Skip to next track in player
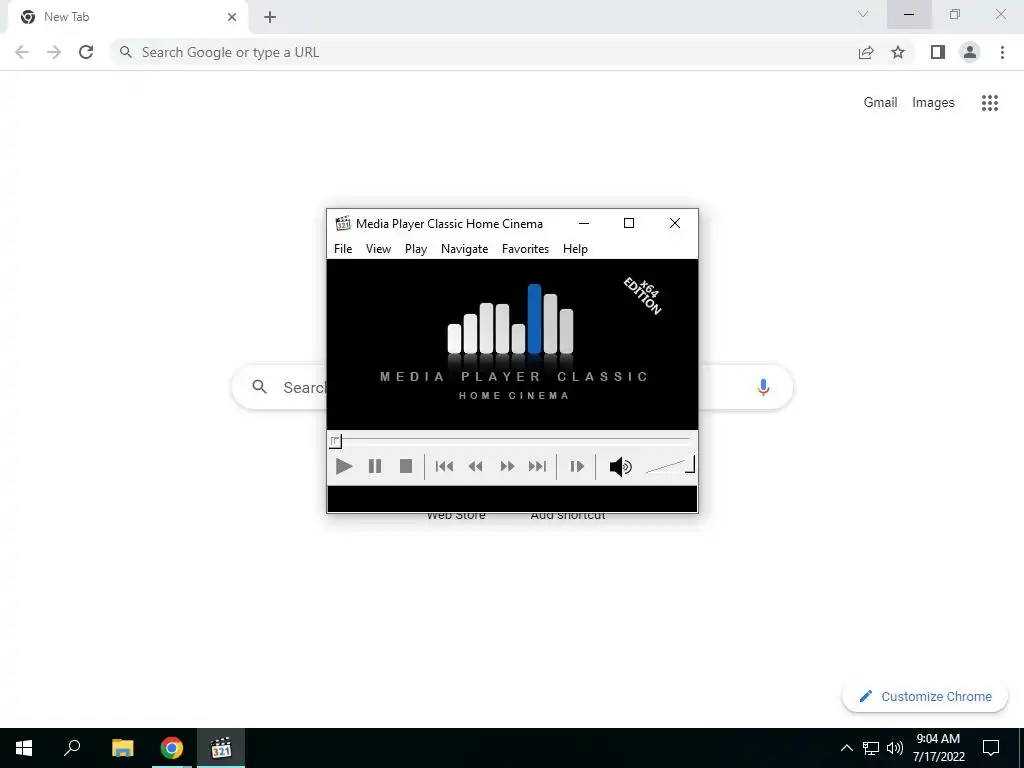The height and width of the screenshot is (768, 1024). click(537, 466)
